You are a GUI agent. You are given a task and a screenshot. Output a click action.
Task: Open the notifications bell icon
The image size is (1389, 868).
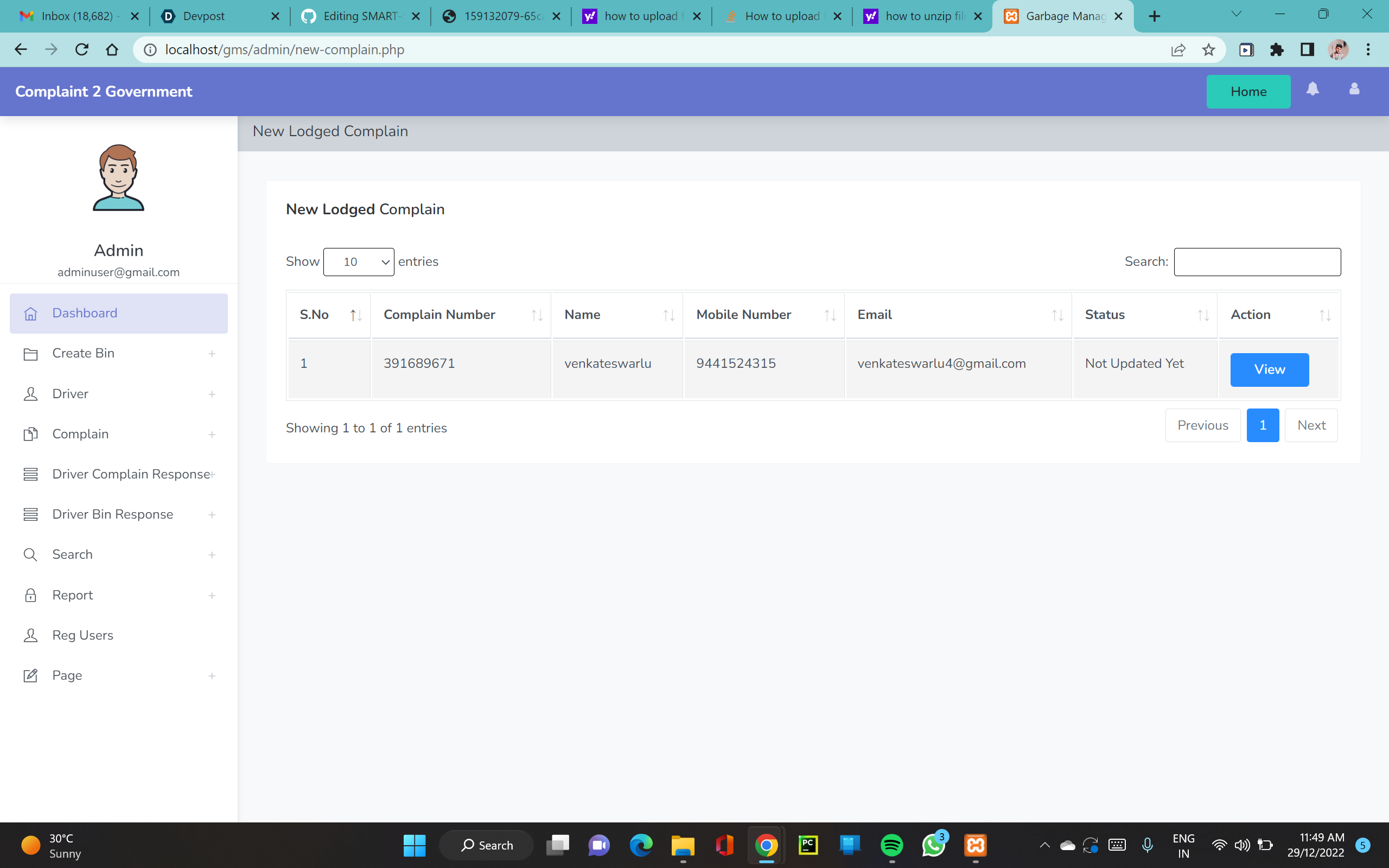[1313, 90]
